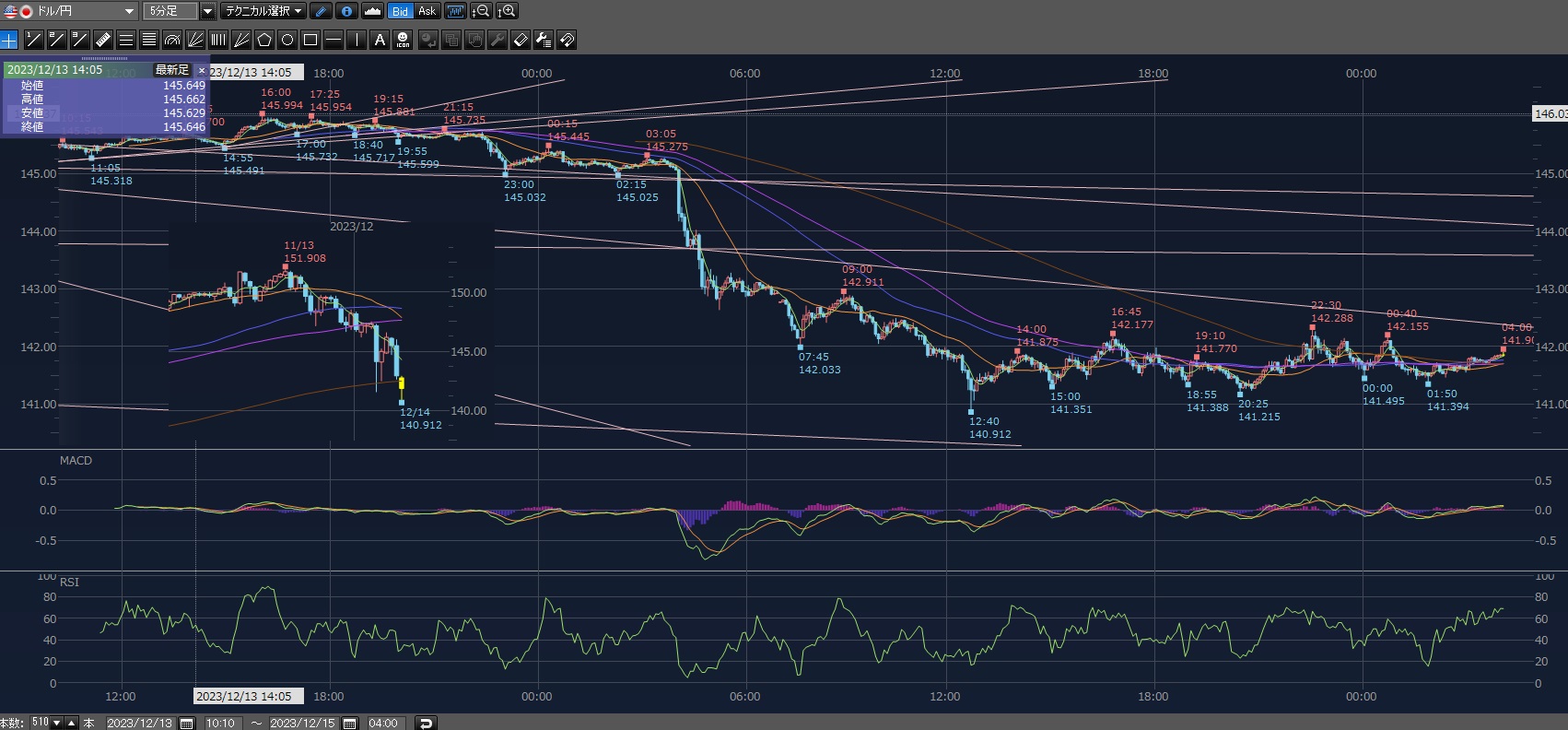
Task: Zoom in the chart with magnifier plus
Action: (x=507, y=11)
